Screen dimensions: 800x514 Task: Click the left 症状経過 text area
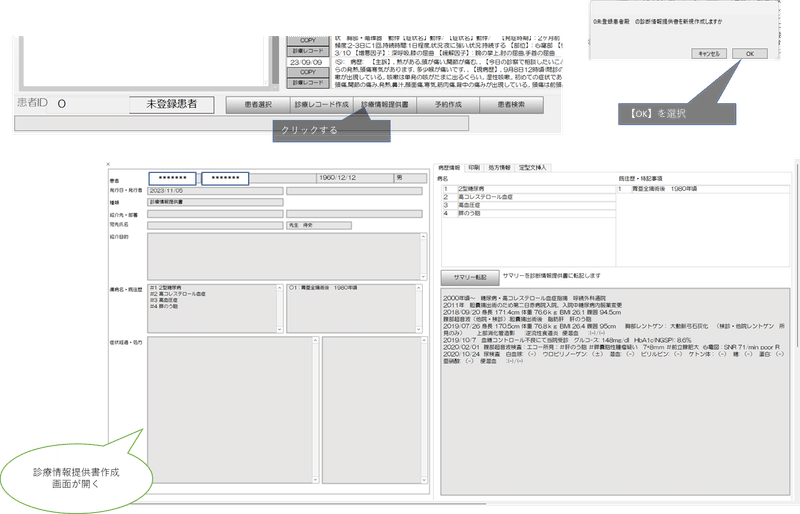tap(230, 409)
